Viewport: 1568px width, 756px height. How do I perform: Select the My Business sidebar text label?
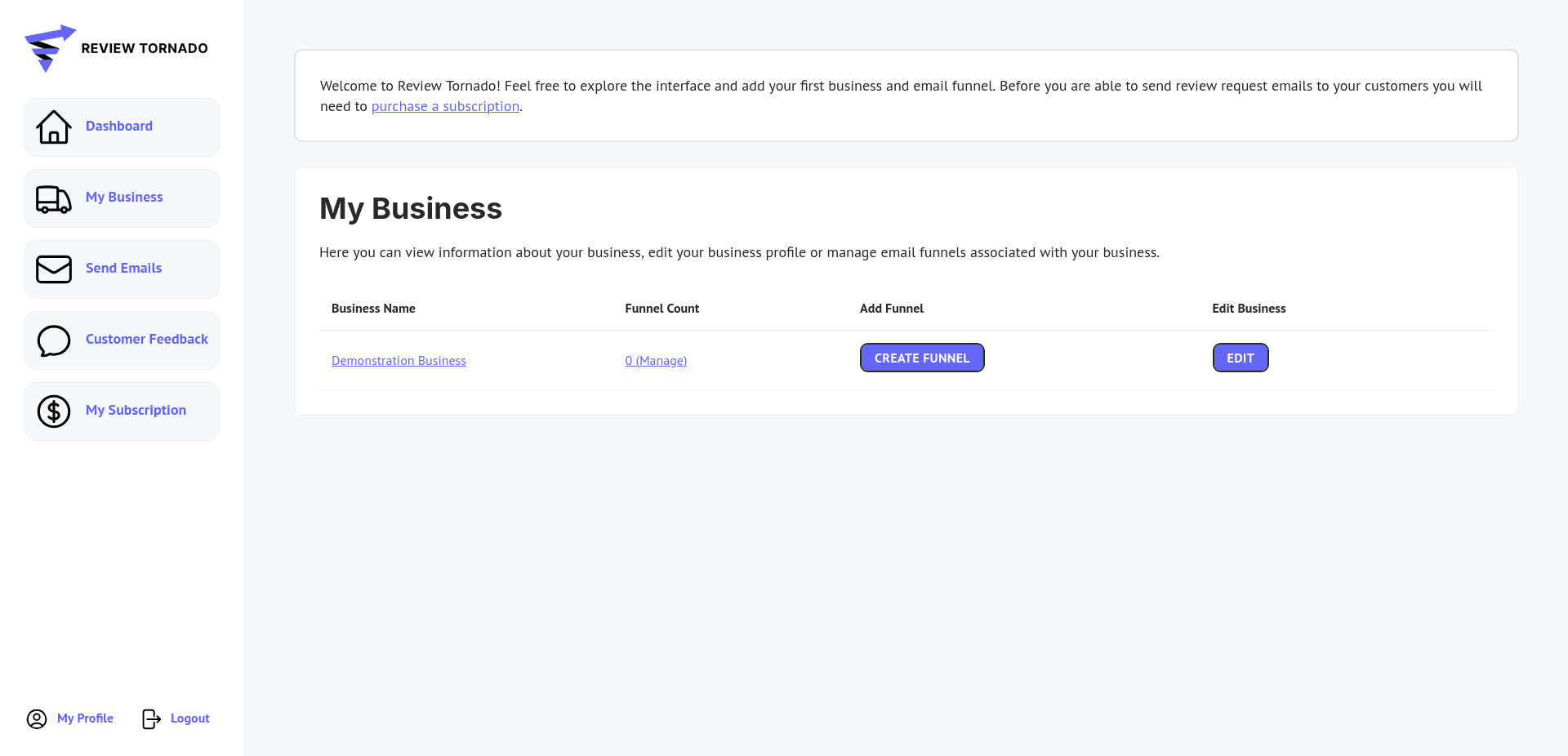click(124, 197)
